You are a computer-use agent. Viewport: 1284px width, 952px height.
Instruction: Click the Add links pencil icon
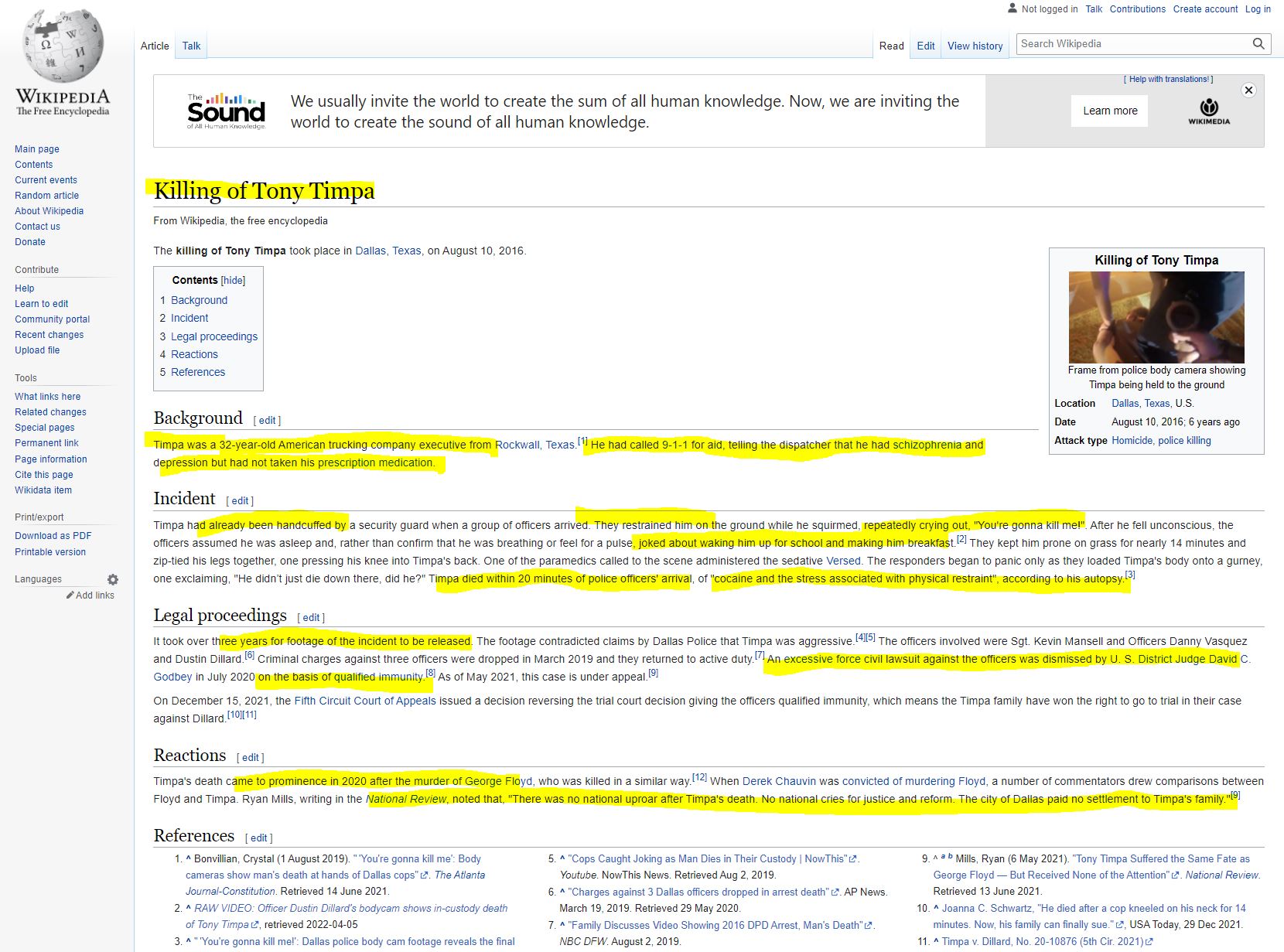pyautogui.click(x=70, y=595)
